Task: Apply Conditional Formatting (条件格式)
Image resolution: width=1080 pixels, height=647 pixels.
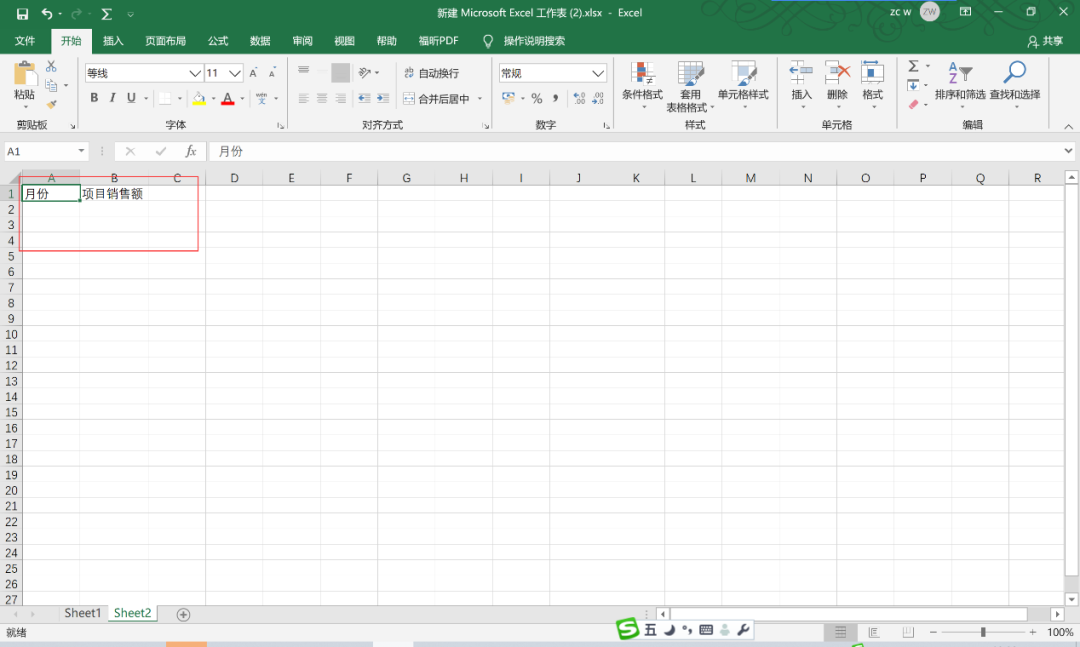Action: [x=641, y=80]
